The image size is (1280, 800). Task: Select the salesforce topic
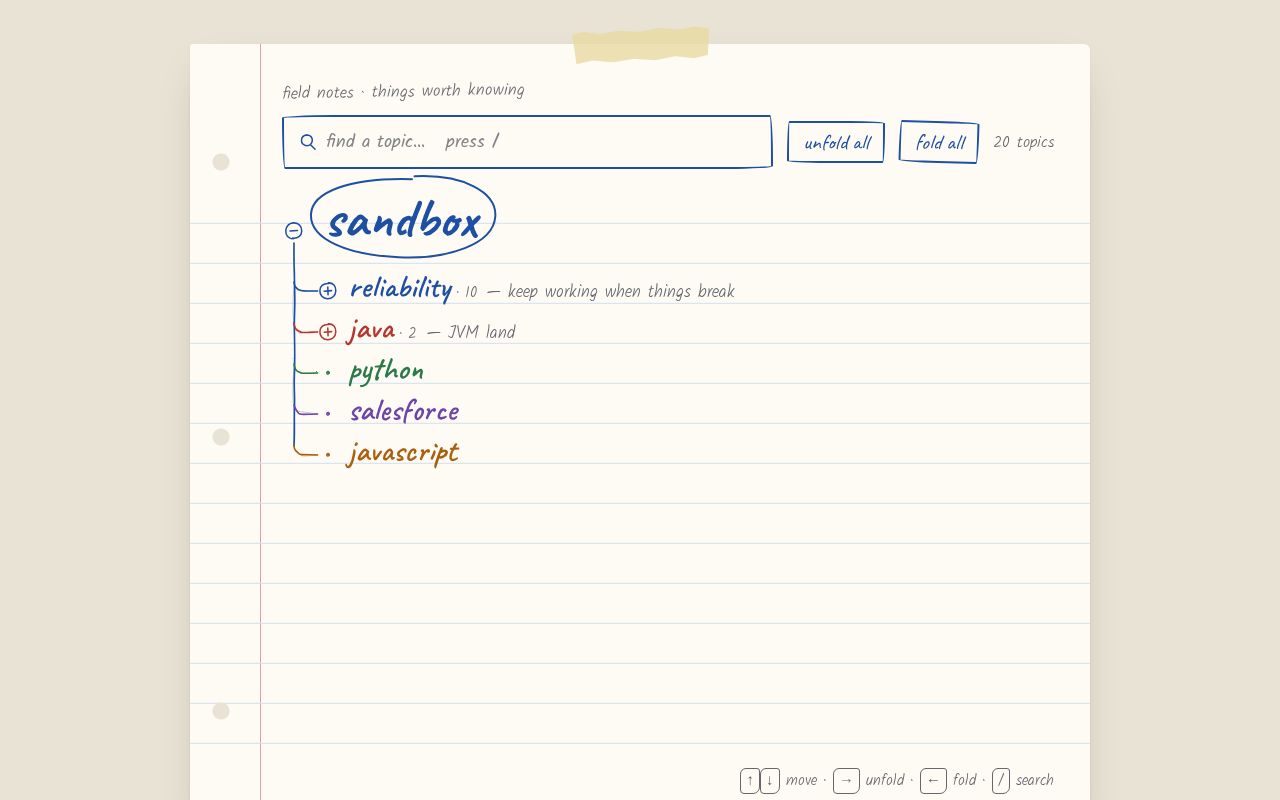click(404, 411)
